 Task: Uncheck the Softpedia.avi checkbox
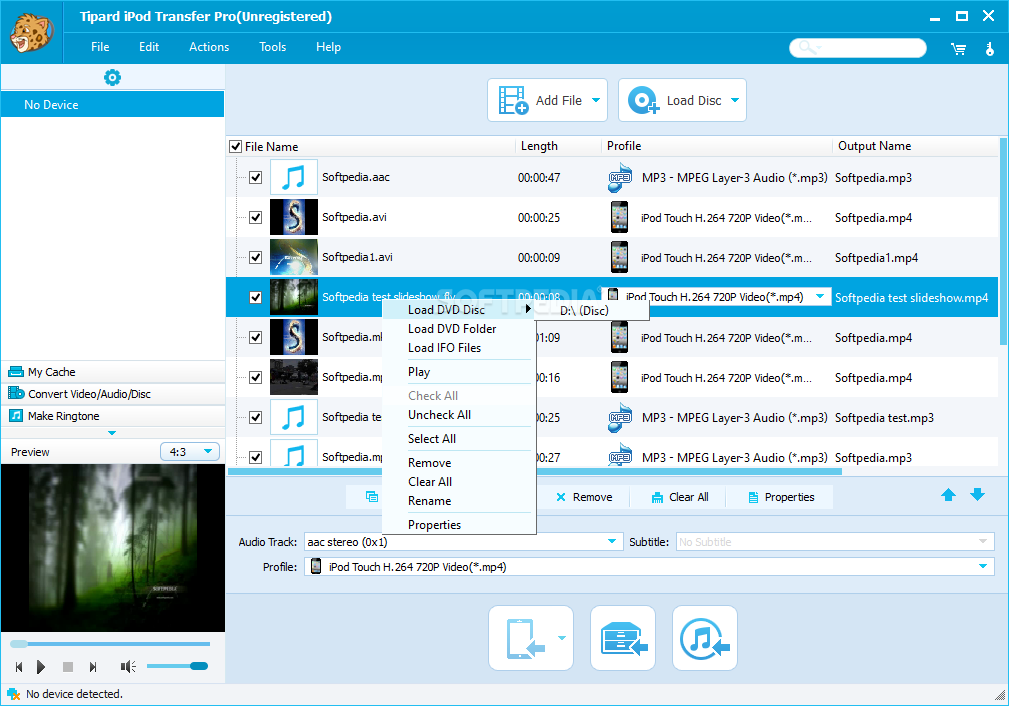point(255,218)
